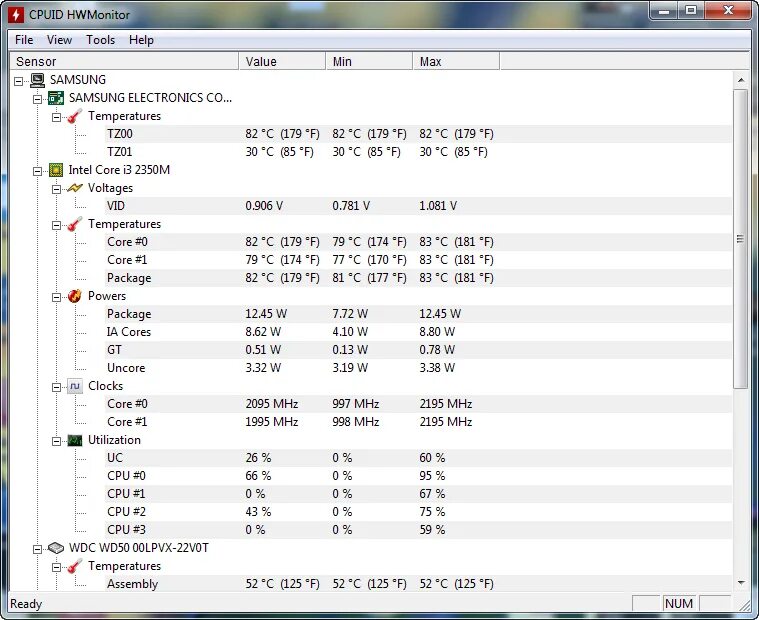The image size is (759, 620).
Task: Click the scrollbar down arrow
Action: (741, 583)
